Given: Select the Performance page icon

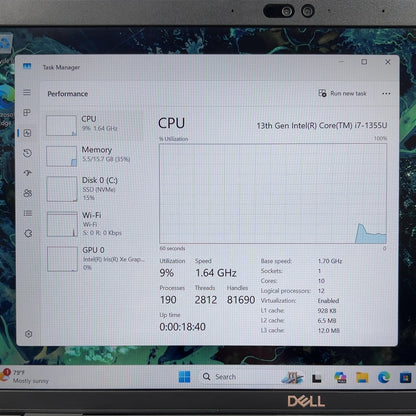Looking at the screenshot, I should coord(27,133).
